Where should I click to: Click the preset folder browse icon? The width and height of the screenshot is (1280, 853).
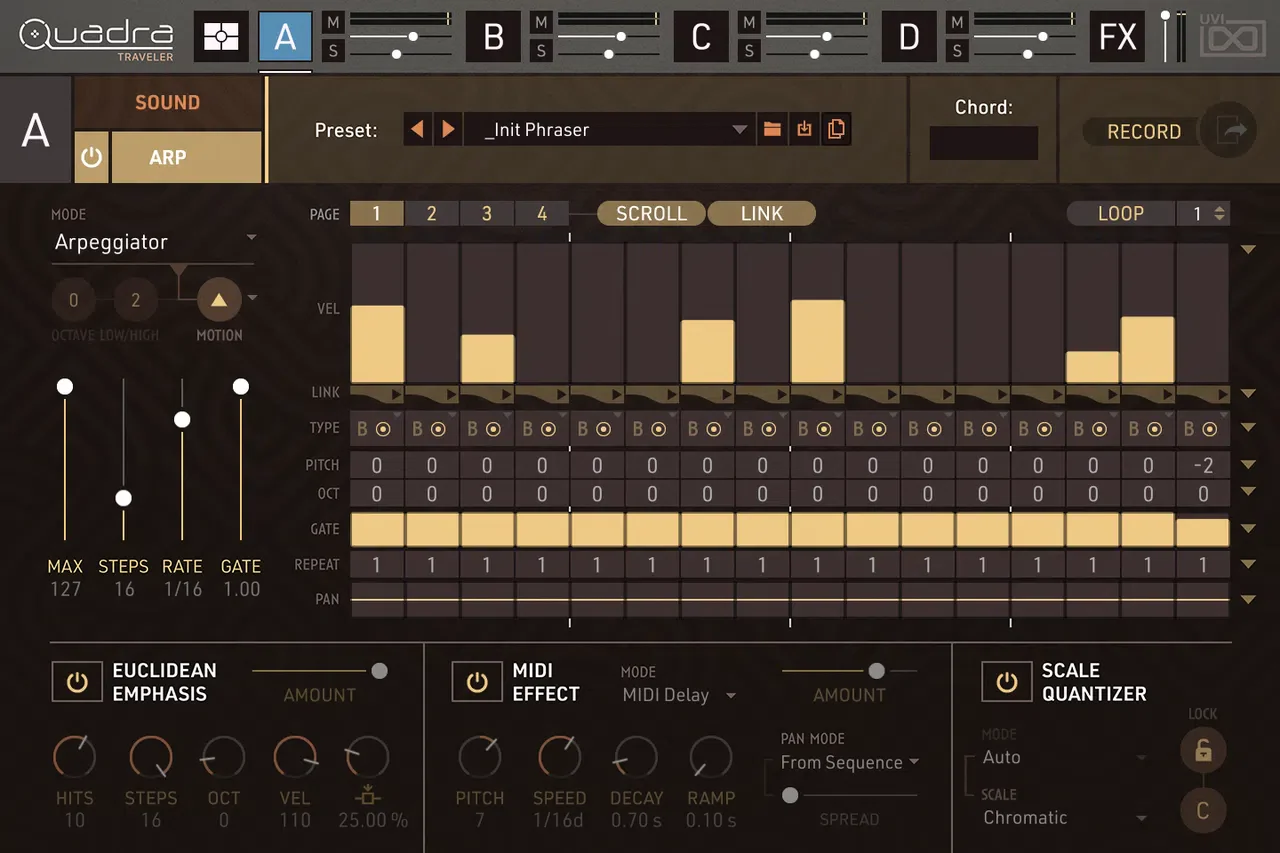tap(771, 129)
